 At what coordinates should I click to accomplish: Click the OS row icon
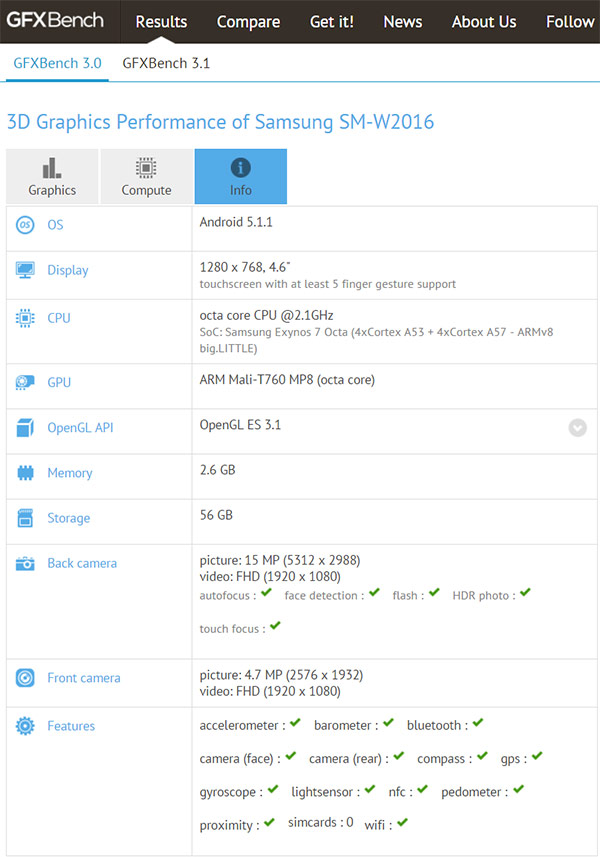(25, 225)
